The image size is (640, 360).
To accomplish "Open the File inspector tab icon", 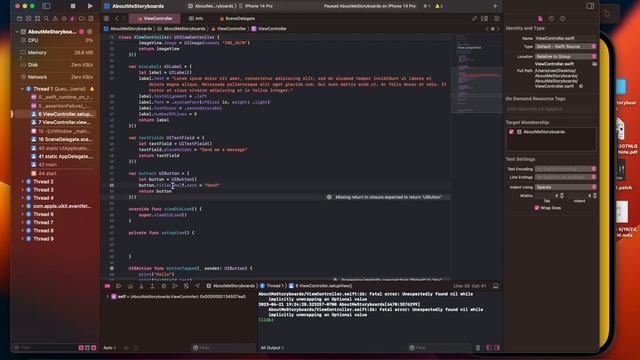I will [540, 18].
